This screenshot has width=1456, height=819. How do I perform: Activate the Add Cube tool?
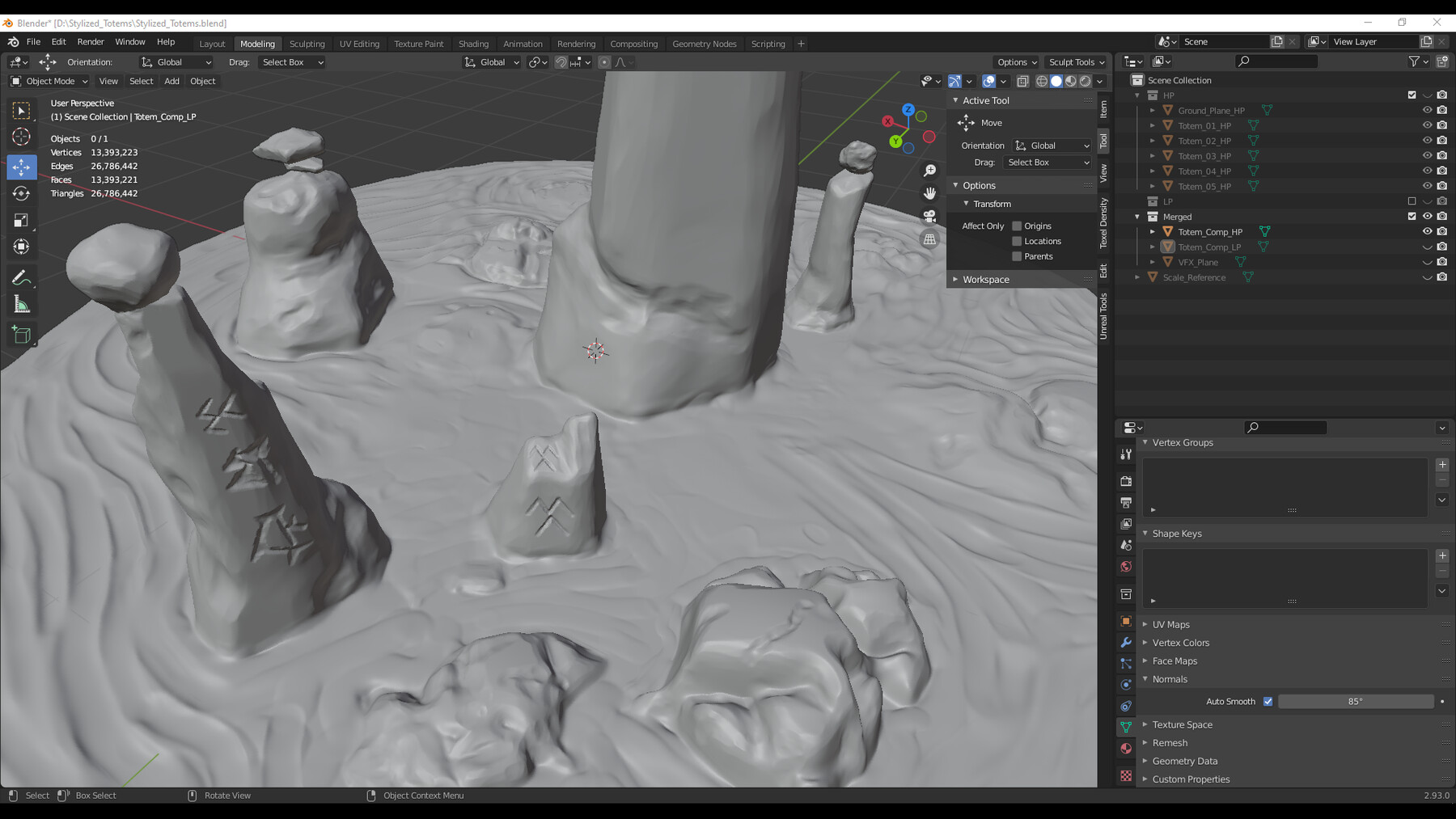tap(21, 334)
